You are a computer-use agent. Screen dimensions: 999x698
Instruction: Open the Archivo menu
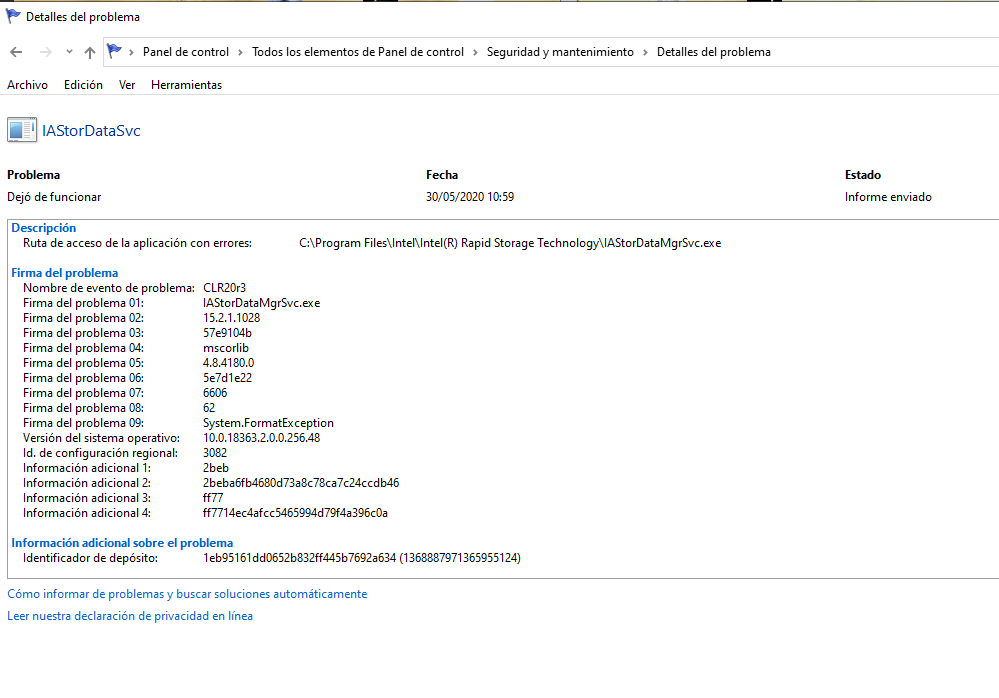click(27, 85)
